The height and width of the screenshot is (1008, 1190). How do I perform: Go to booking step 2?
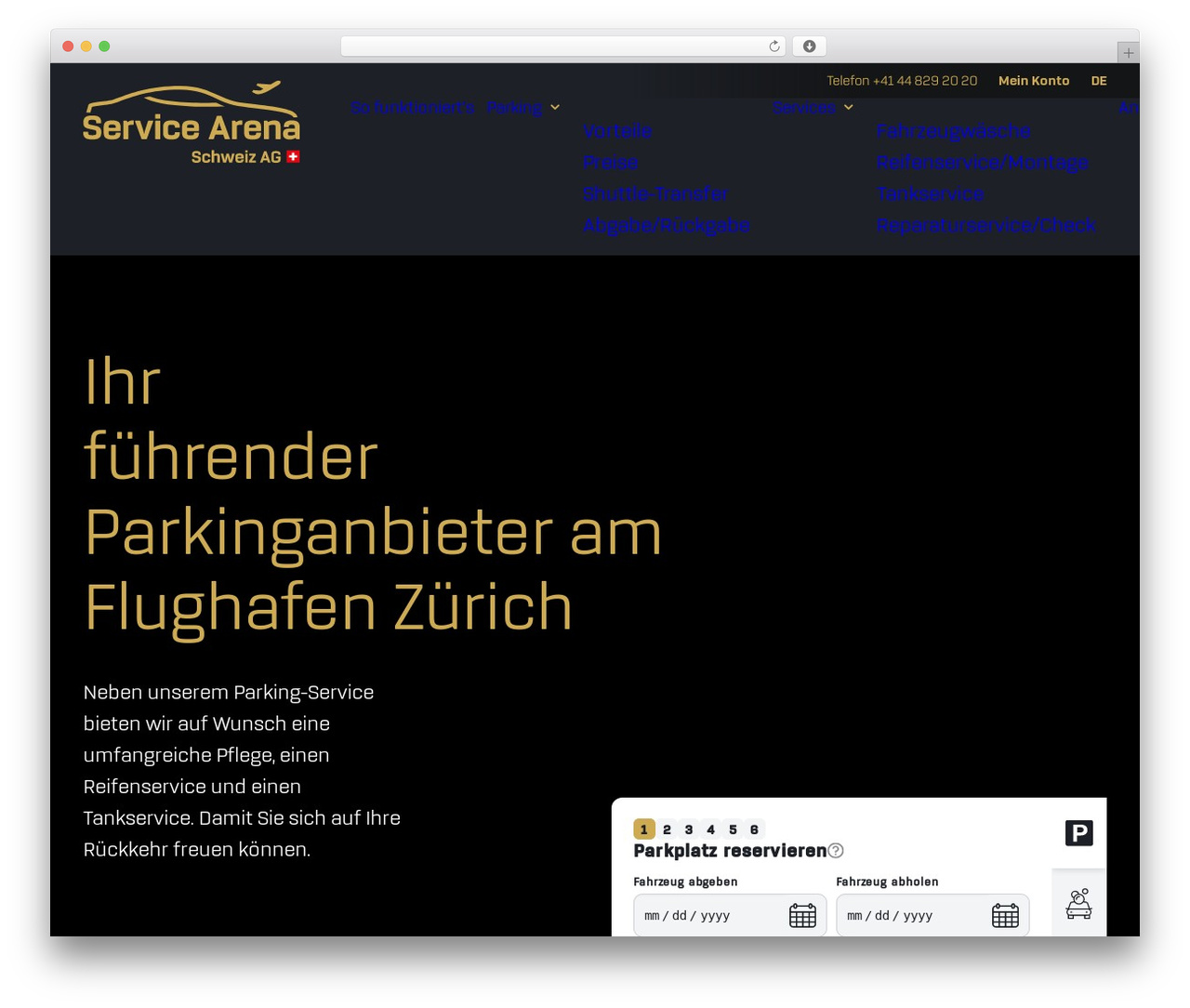coord(667,829)
